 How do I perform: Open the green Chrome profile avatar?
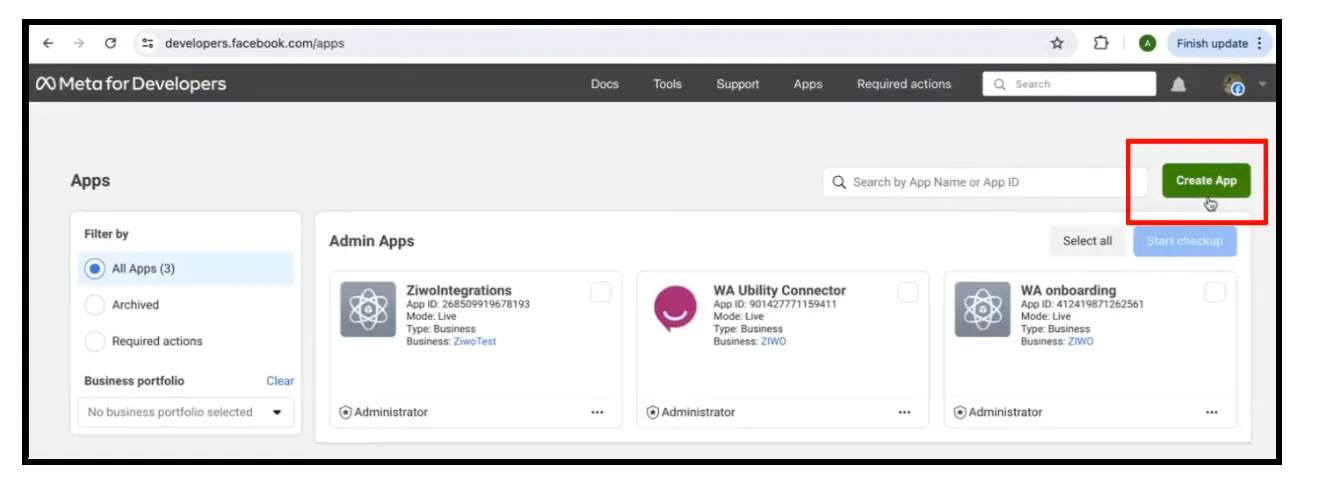coord(1147,43)
